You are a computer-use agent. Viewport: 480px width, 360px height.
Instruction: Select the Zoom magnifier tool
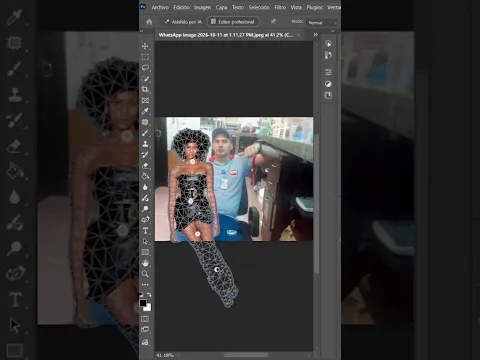(145, 274)
